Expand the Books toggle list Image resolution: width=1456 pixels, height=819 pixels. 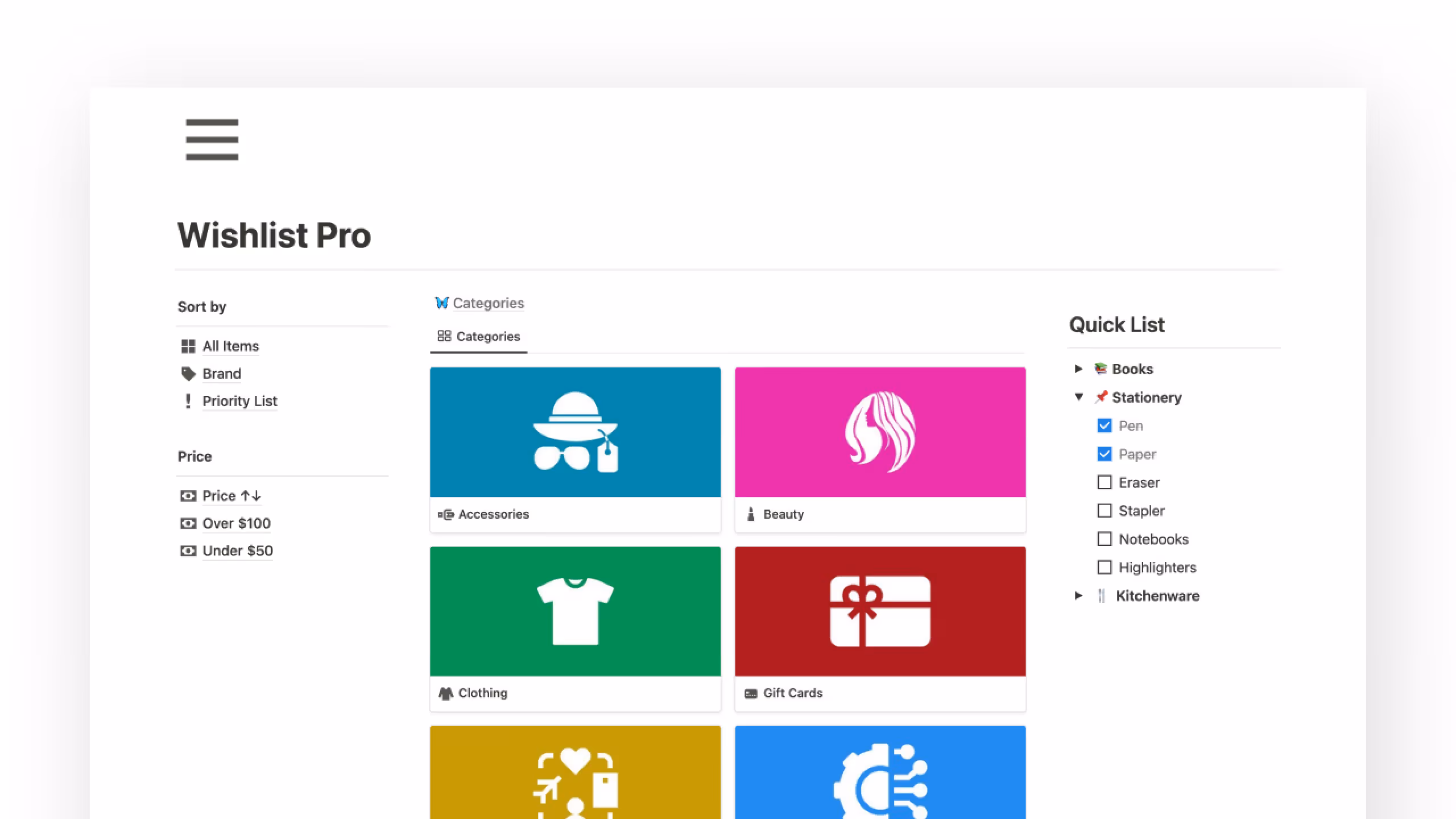tap(1078, 369)
